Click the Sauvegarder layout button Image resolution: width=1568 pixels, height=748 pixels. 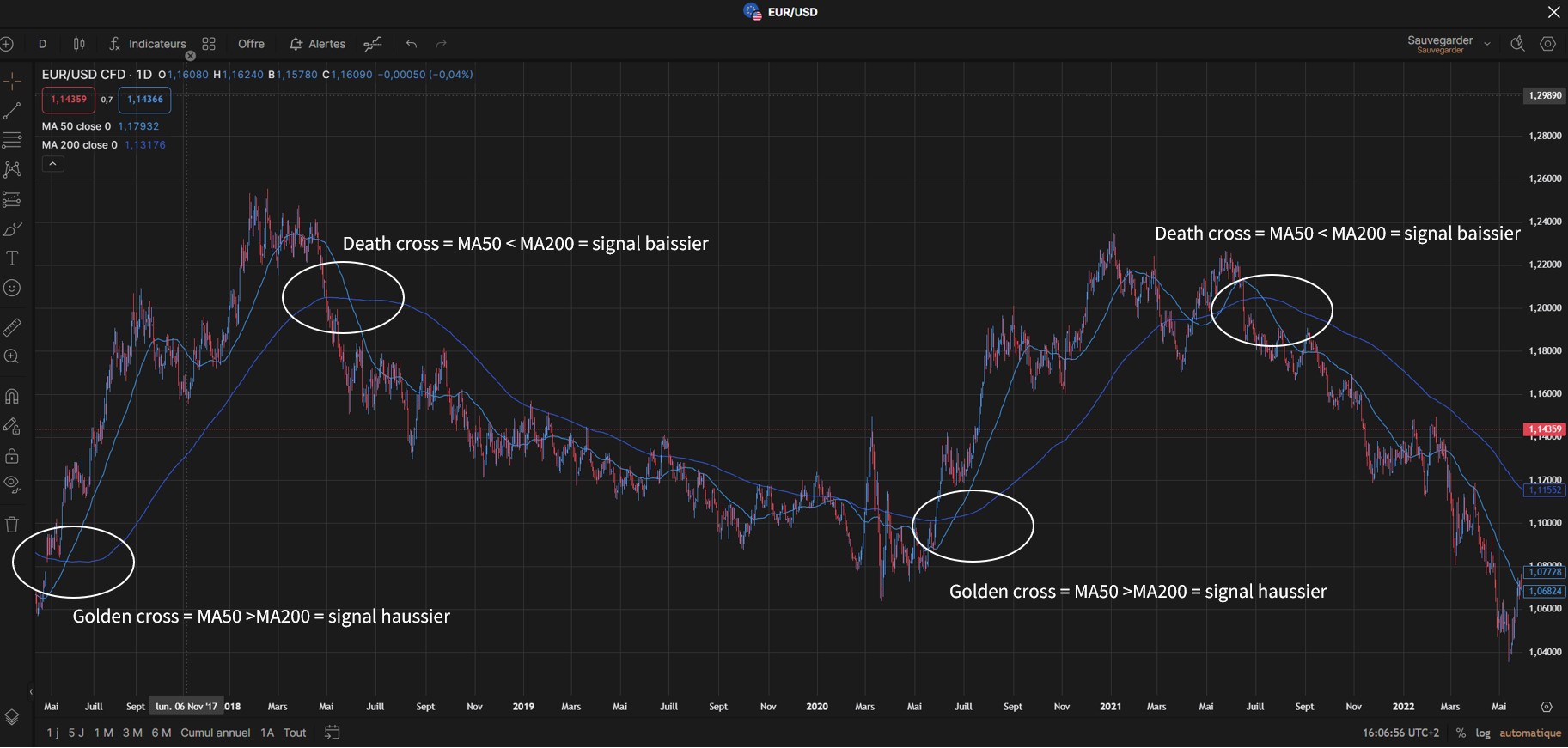coord(1440,44)
